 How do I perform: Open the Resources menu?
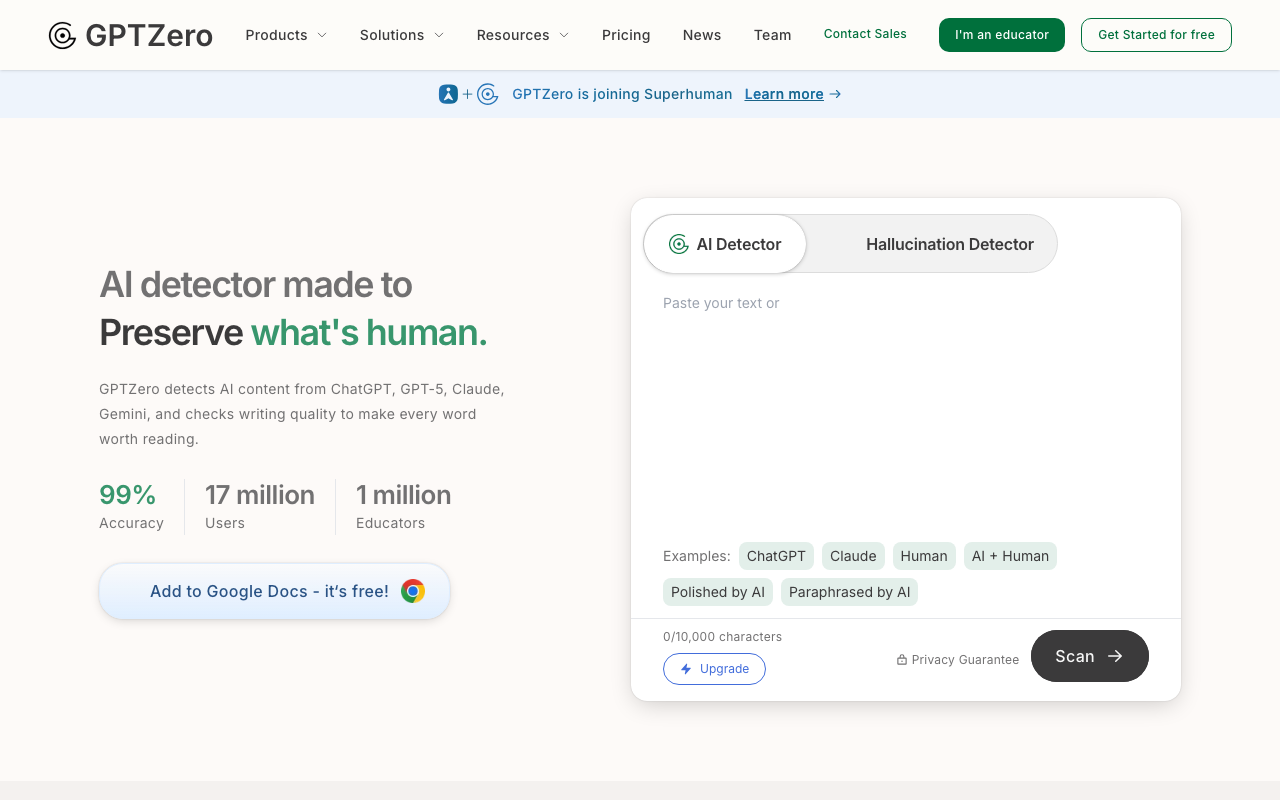pyautogui.click(x=523, y=35)
